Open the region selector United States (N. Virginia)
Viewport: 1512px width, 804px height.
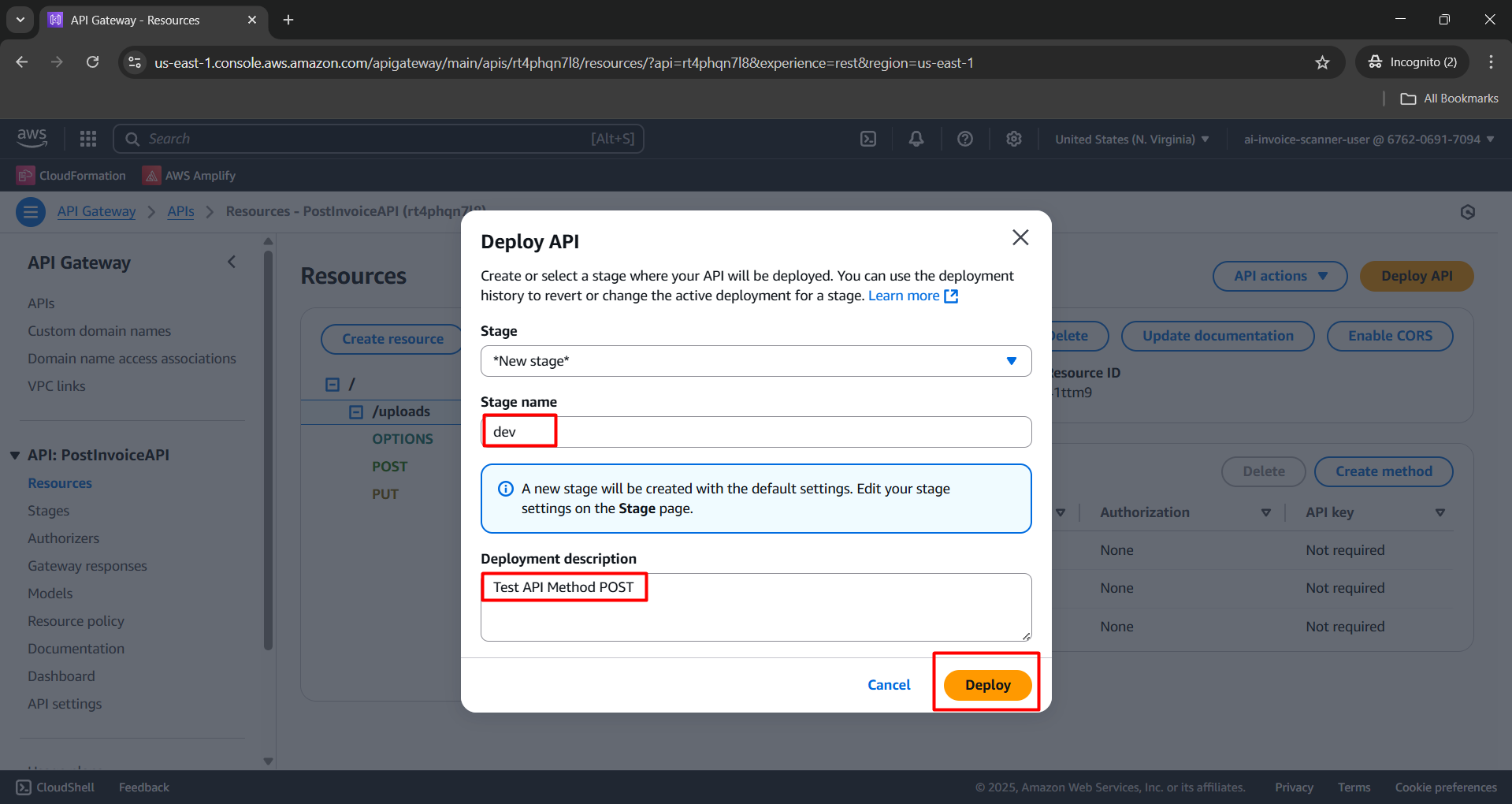[x=1131, y=140]
